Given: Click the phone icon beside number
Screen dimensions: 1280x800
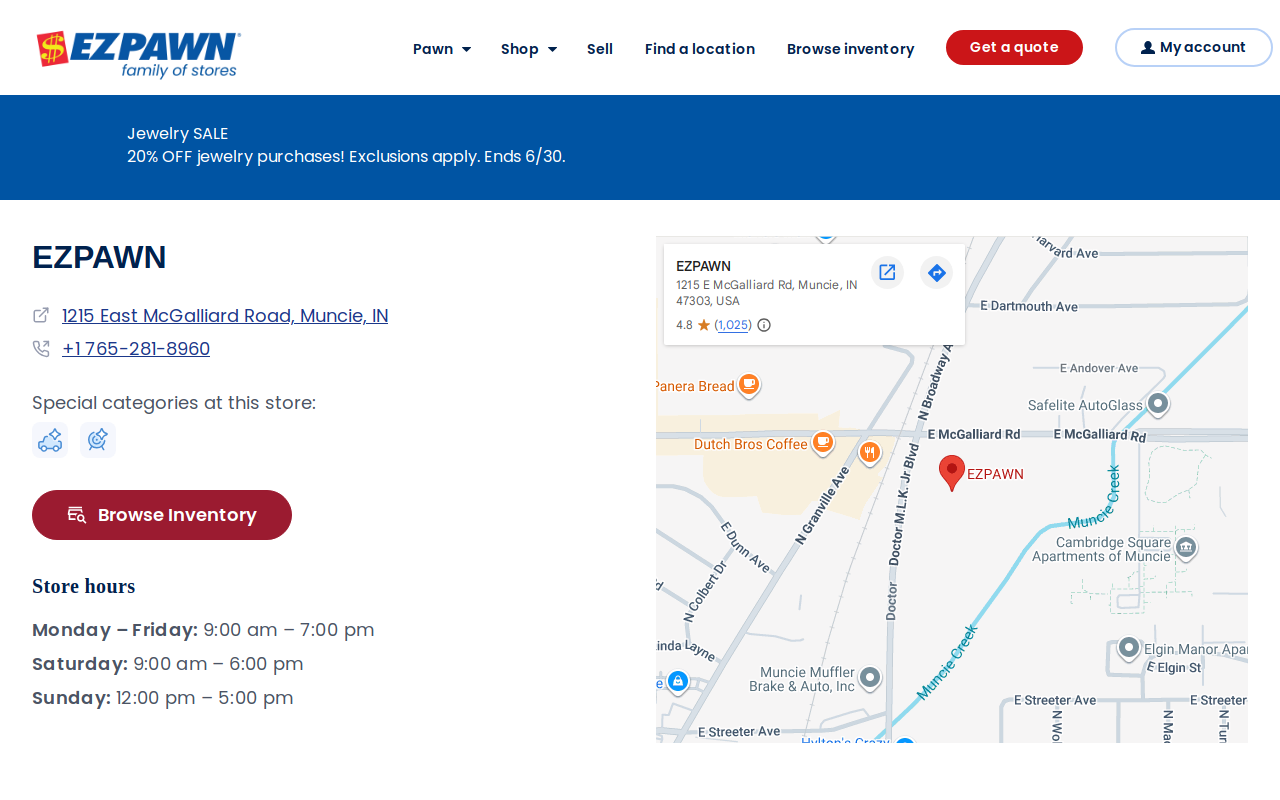Looking at the screenshot, I should point(41,349).
